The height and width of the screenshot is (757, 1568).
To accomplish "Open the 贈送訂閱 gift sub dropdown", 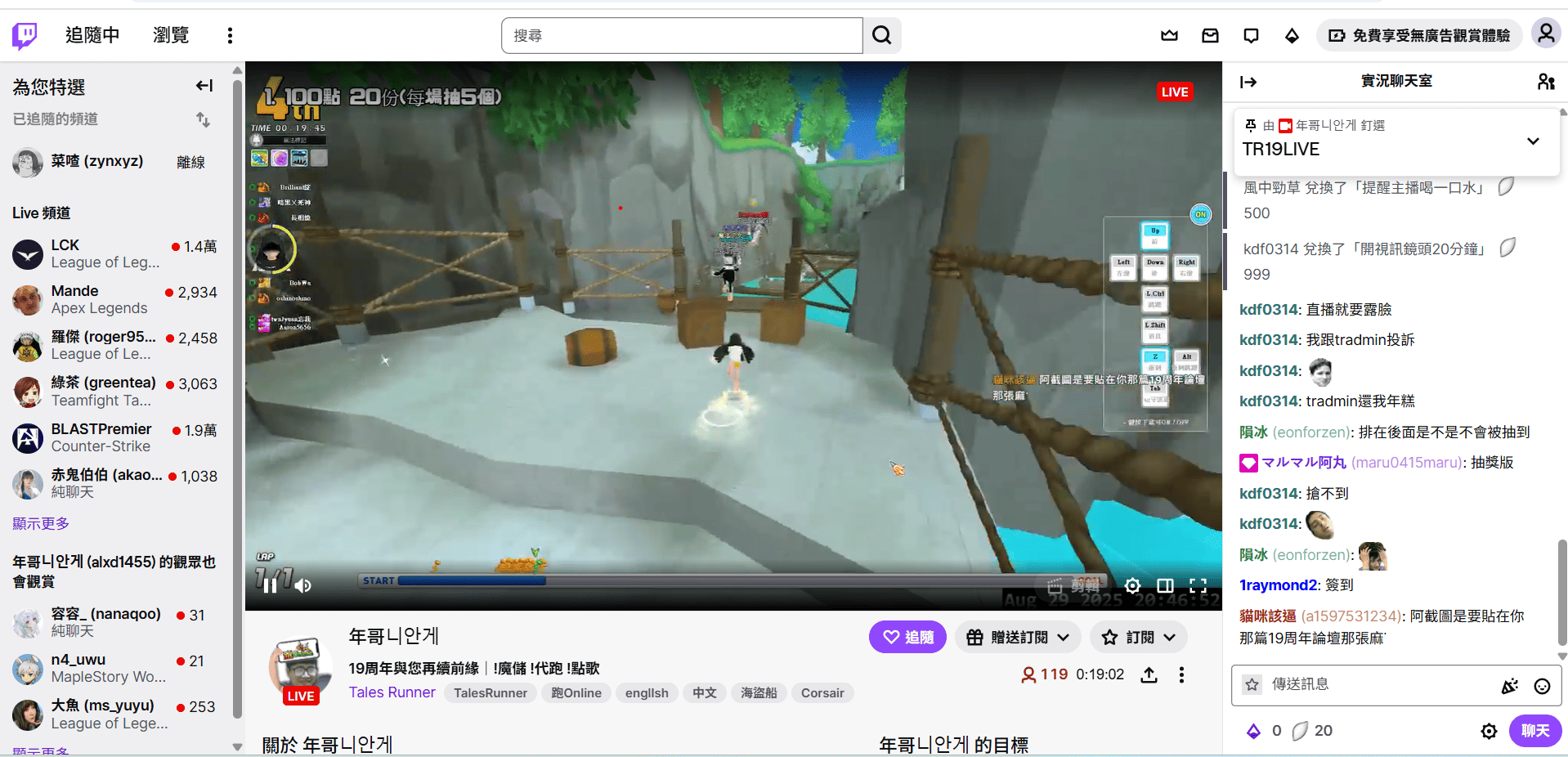I will (1018, 637).
